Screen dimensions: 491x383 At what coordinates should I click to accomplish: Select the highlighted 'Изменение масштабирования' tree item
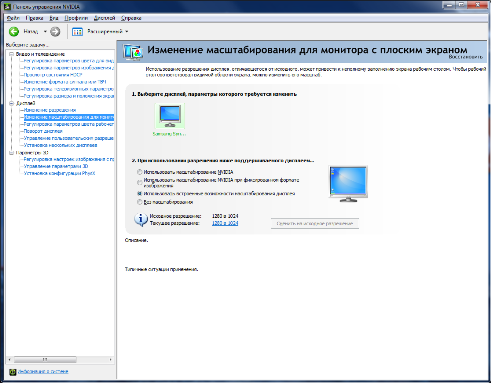69,117
